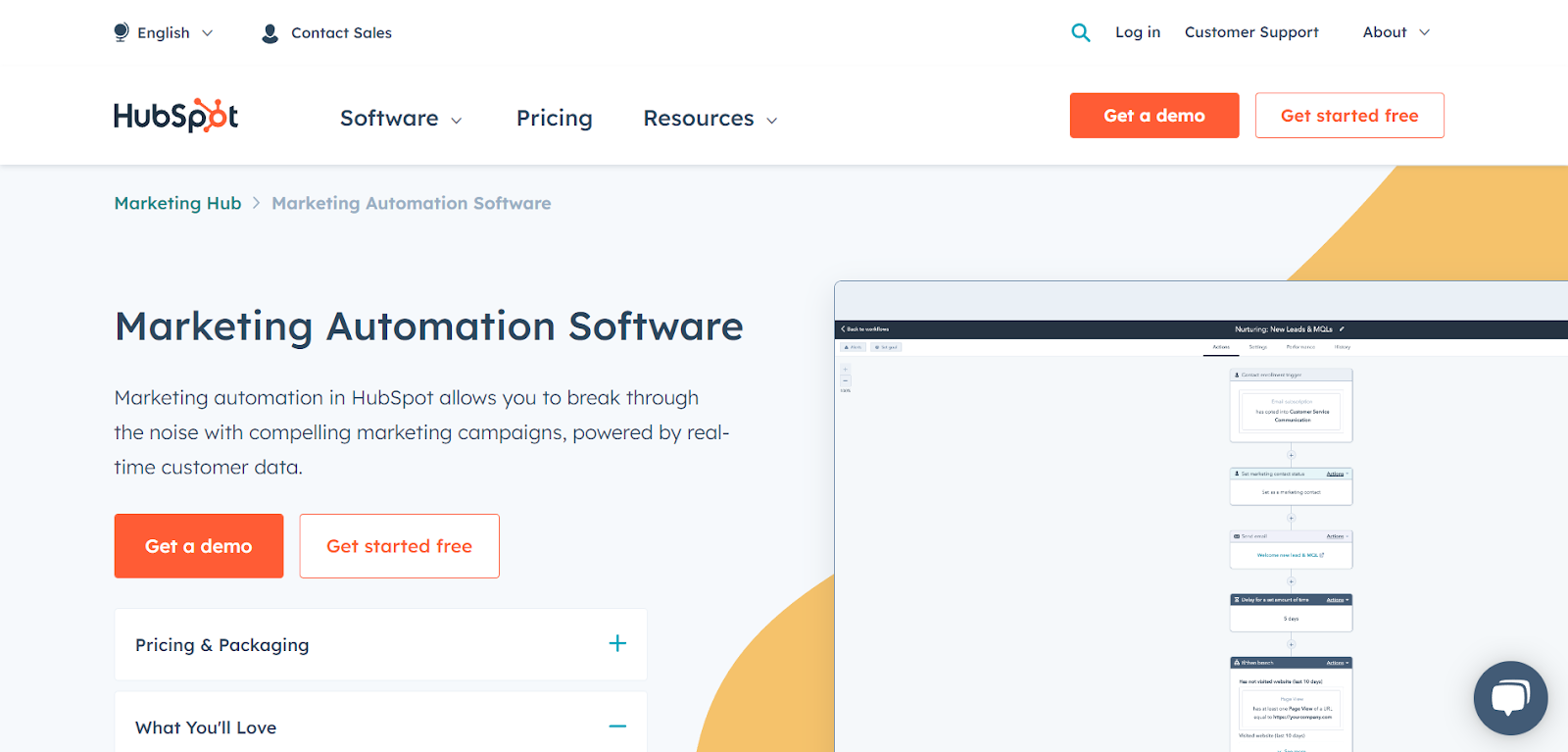Click the plus connector below Set marketing contact status
Screen dimensions: 1568x752
pyautogui.click(x=1291, y=518)
